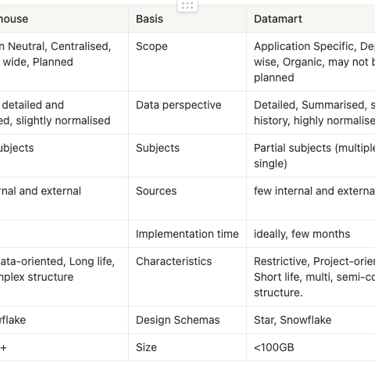Select the Datamart column header
The height and width of the screenshot is (366, 375).
tap(311, 19)
